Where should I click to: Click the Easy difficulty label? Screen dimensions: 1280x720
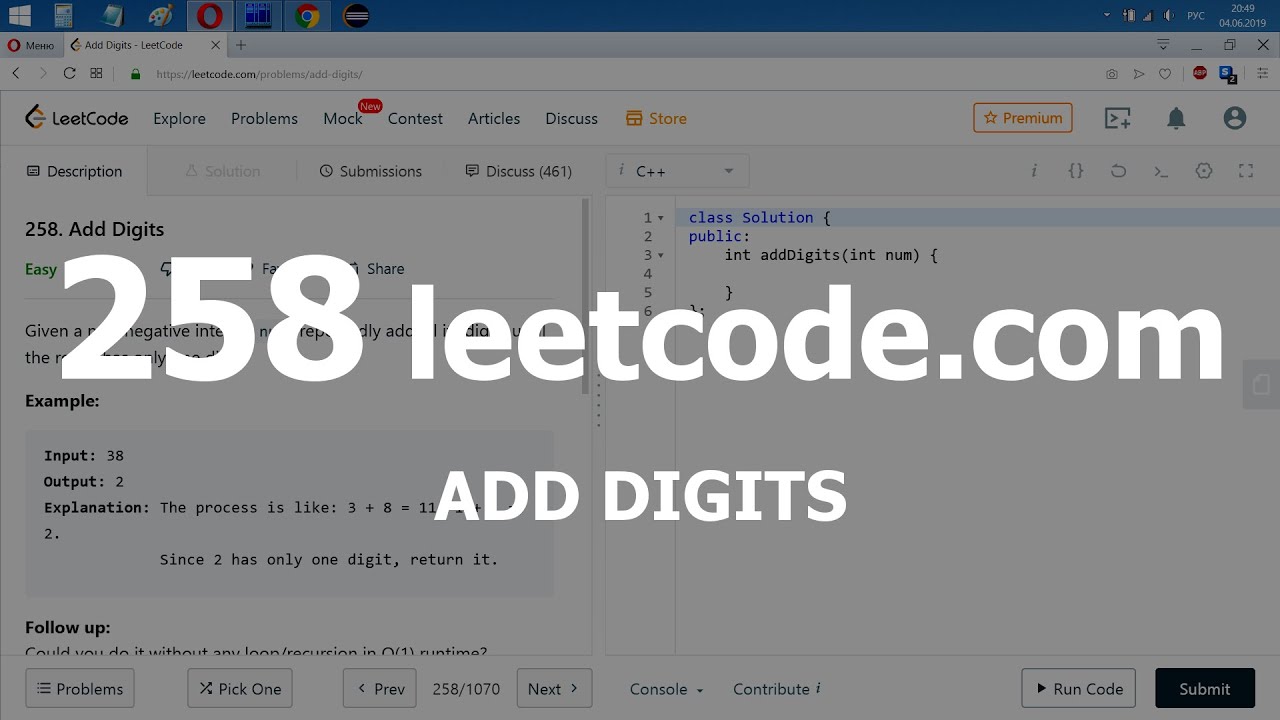(41, 269)
